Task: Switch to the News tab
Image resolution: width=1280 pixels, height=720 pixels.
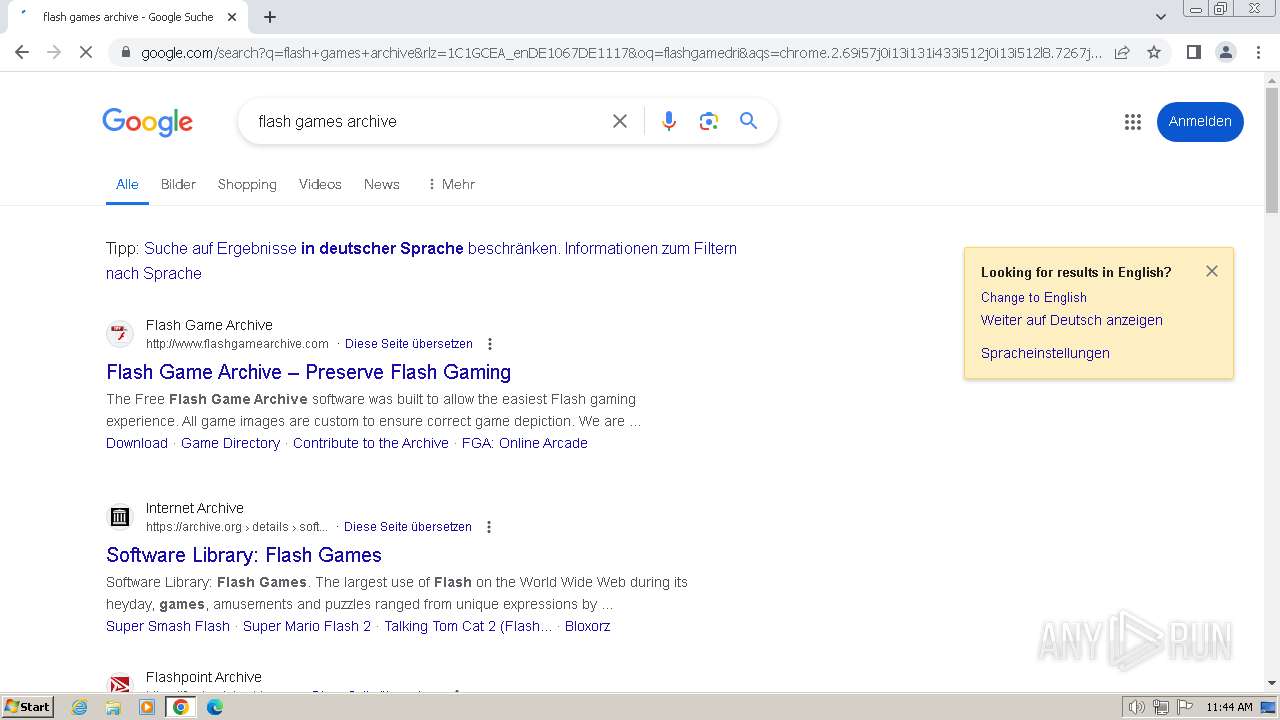Action: [382, 184]
